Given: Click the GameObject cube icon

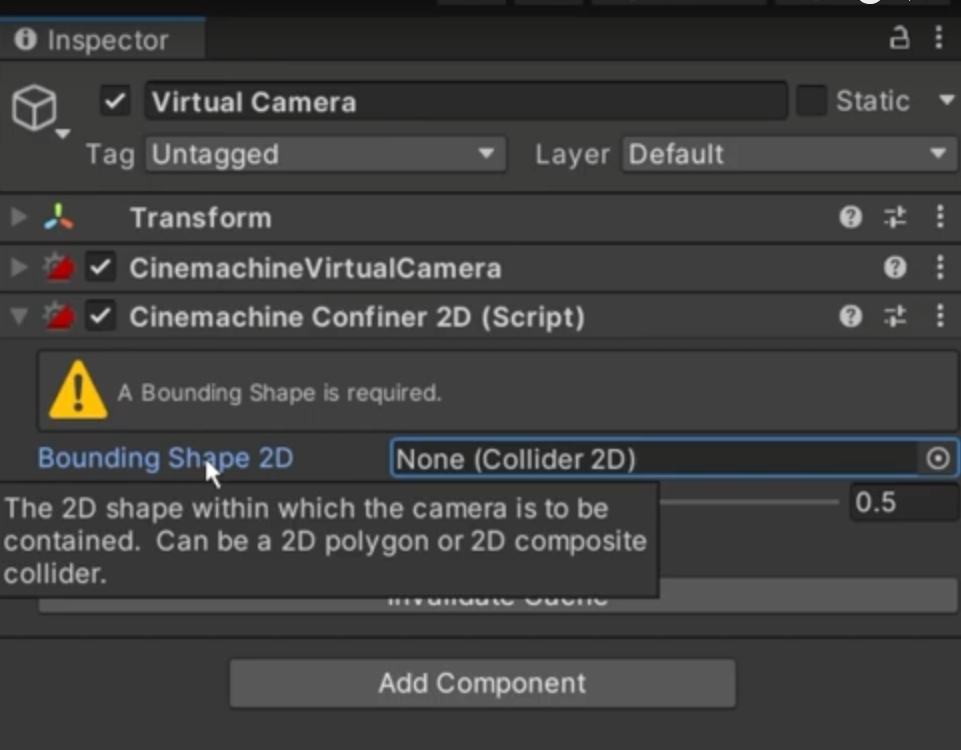Looking at the screenshot, I should tap(34, 108).
